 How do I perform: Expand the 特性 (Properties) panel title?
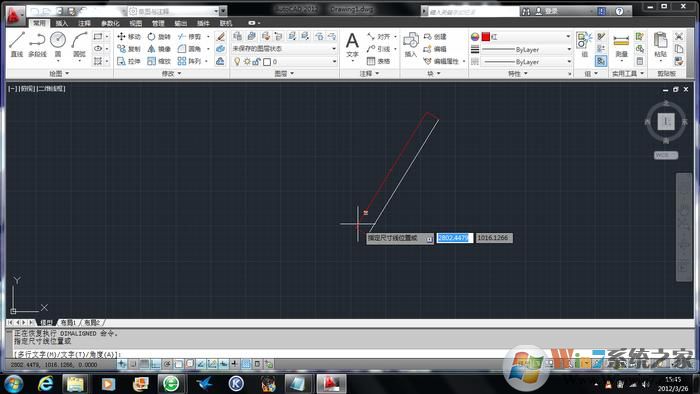(x=518, y=74)
